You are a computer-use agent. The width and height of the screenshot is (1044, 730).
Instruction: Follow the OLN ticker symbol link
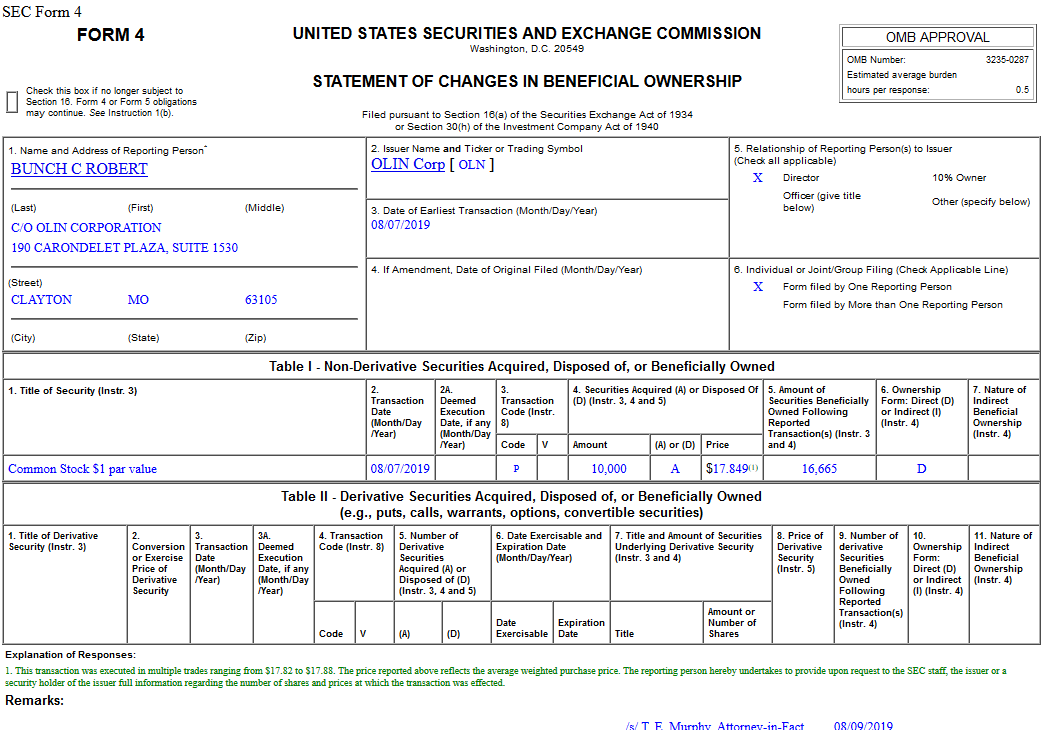coord(472,165)
